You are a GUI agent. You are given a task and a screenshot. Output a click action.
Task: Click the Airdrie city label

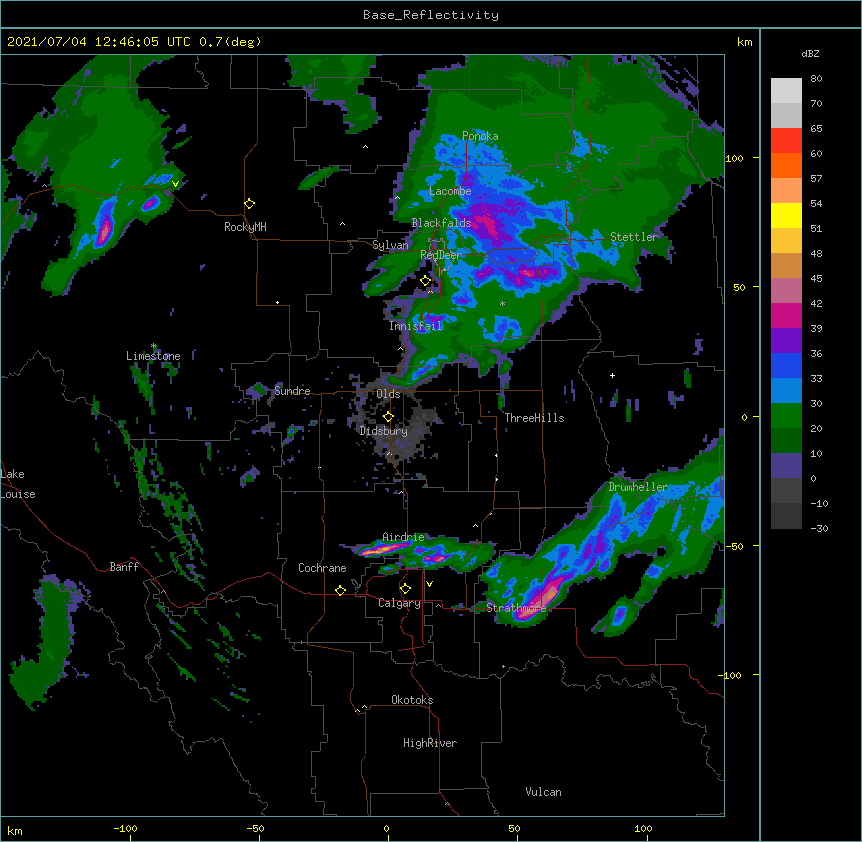[404, 537]
